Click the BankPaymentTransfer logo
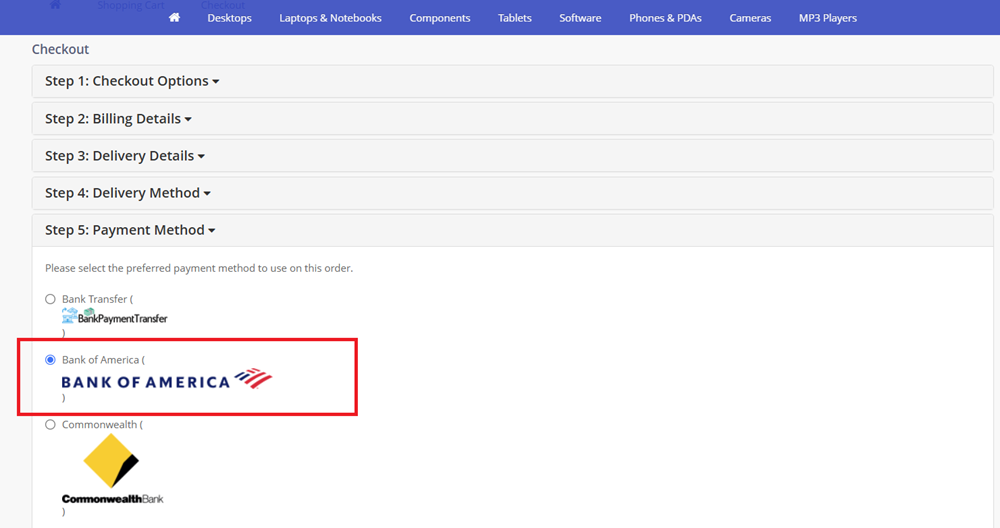This screenshot has width=1000, height=528. 115,316
